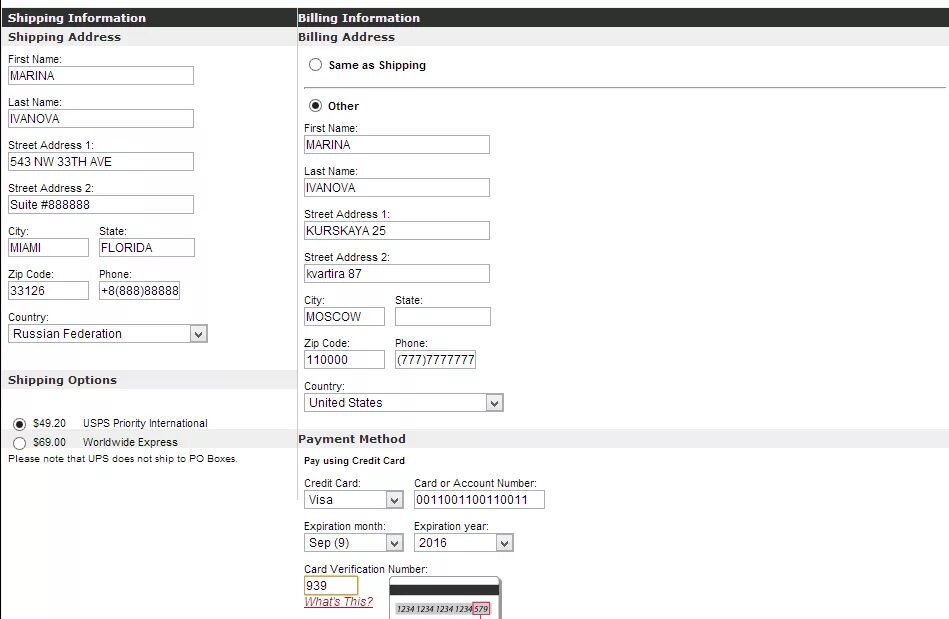Click the billing Last Name field
This screenshot has height=619, width=949.
(x=397, y=188)
